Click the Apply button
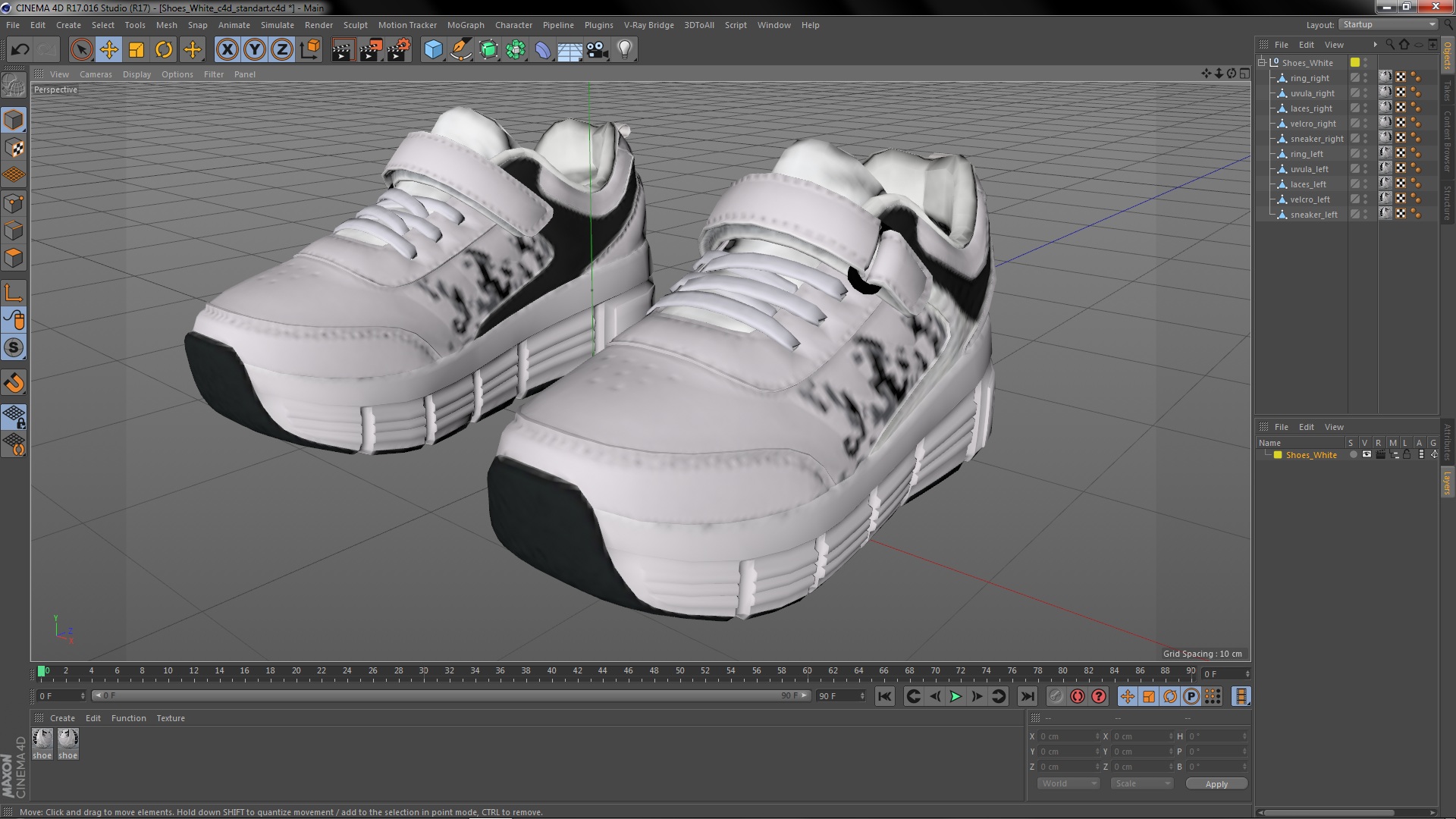The image size is (1456, 819). (x=1216, y=784)
